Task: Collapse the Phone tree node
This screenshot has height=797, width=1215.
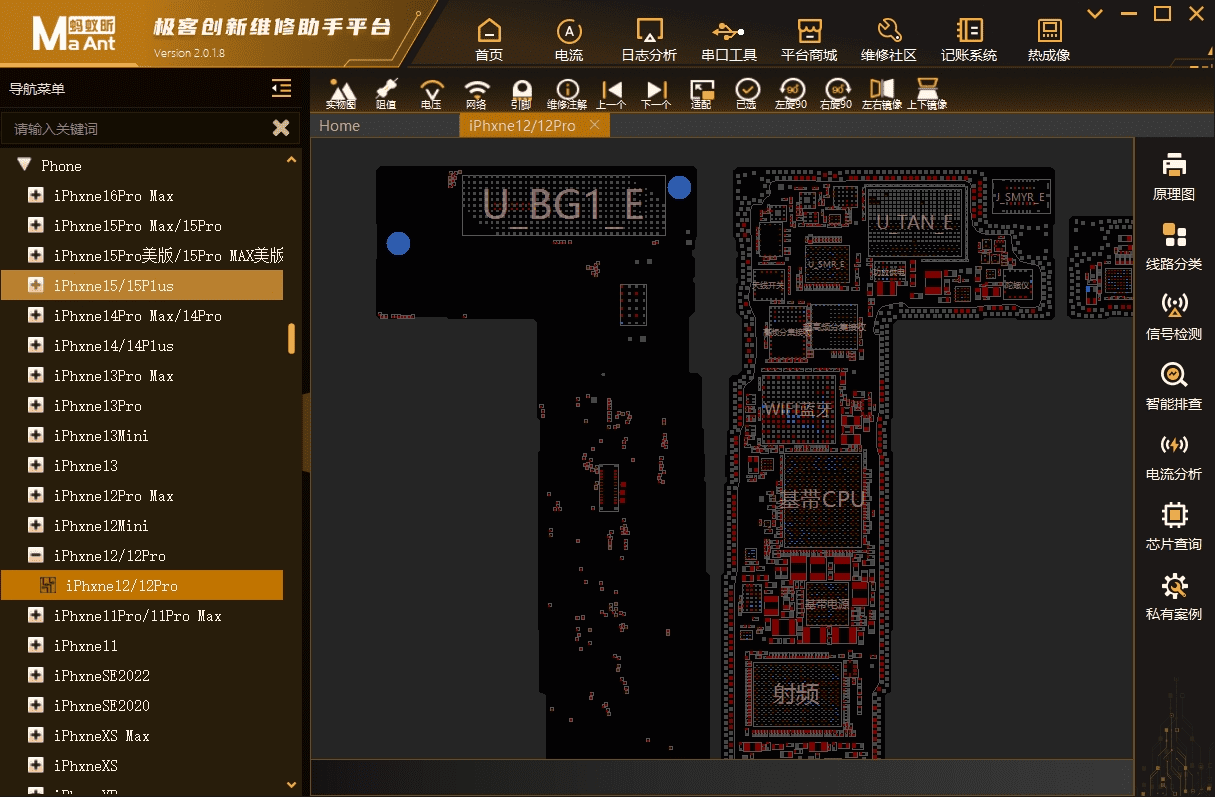Action: pyautogui.click(x=24, y=165)
